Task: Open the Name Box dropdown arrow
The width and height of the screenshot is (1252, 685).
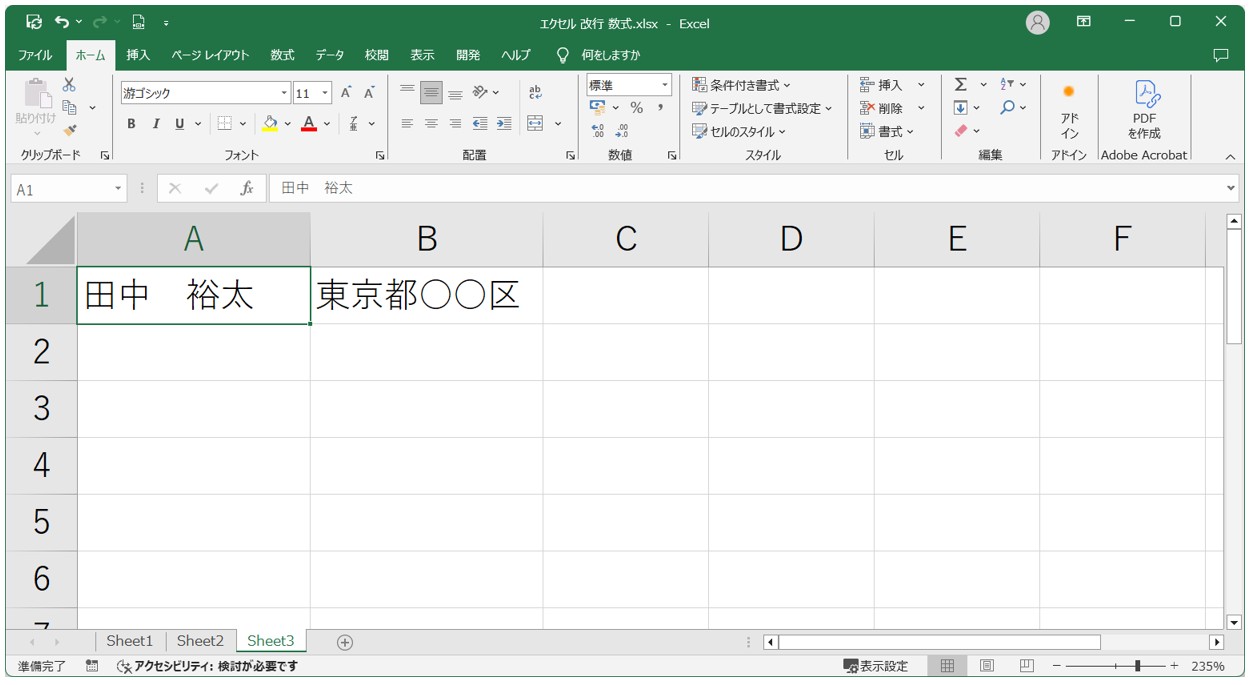Action: pyautogui.click(x=118, y=189)
